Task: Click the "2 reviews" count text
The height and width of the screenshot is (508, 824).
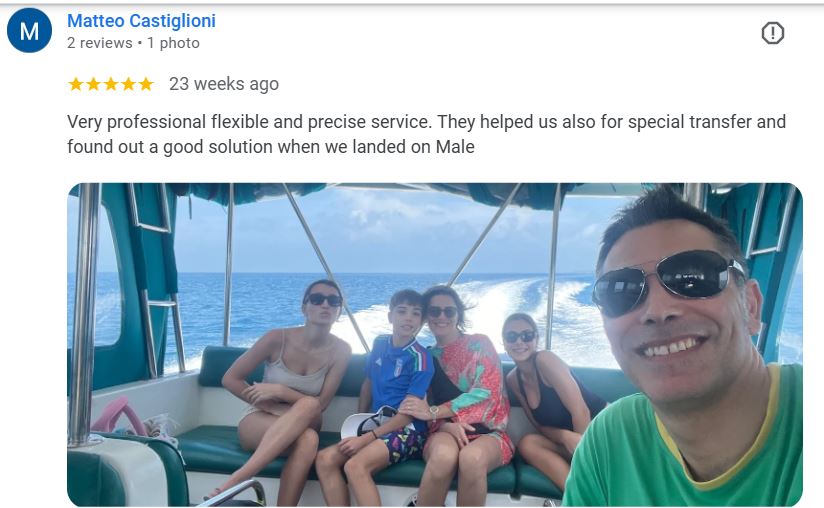Action: pos(100,43)
